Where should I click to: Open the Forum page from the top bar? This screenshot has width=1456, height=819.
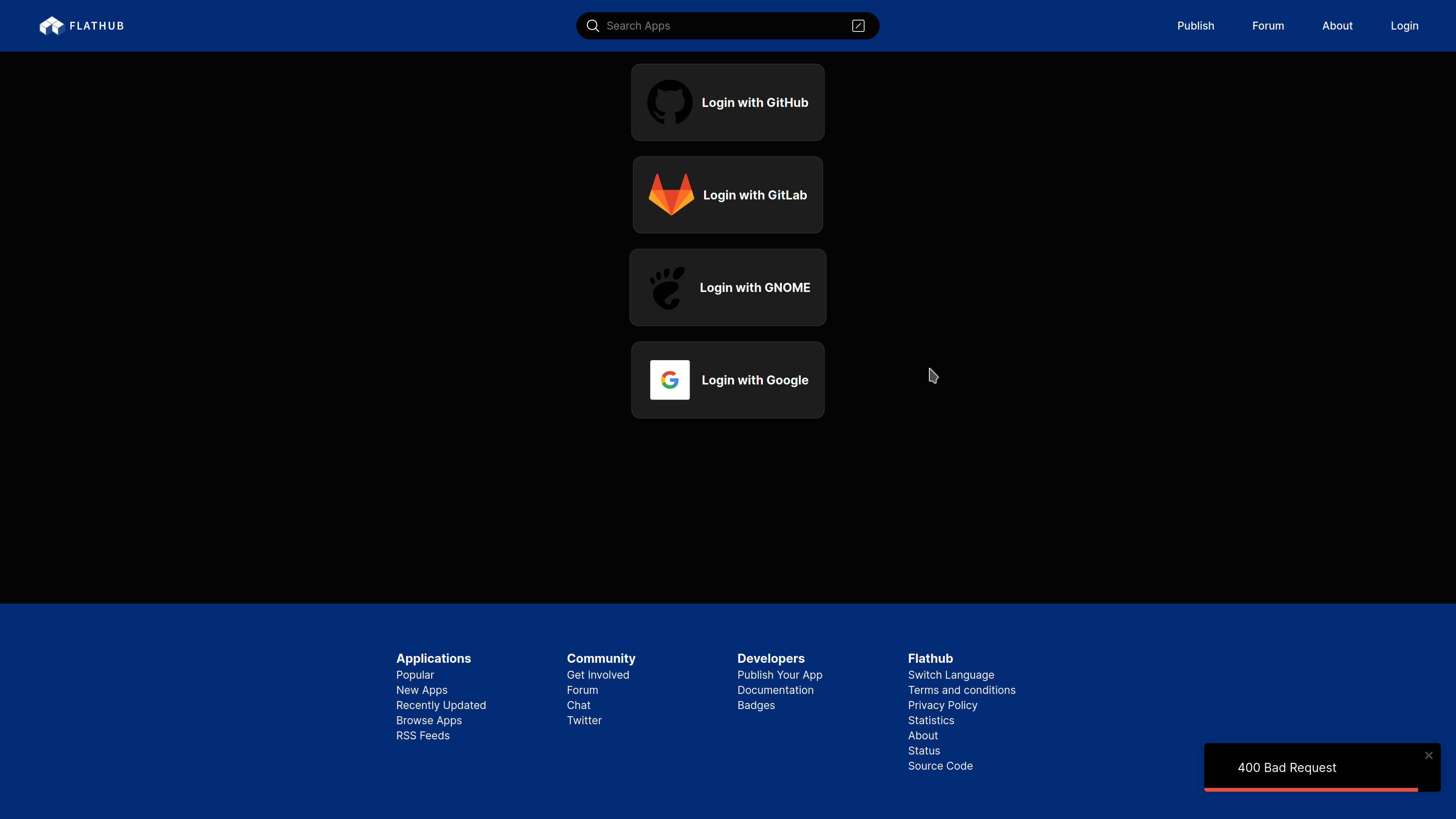coord(1268,25)
